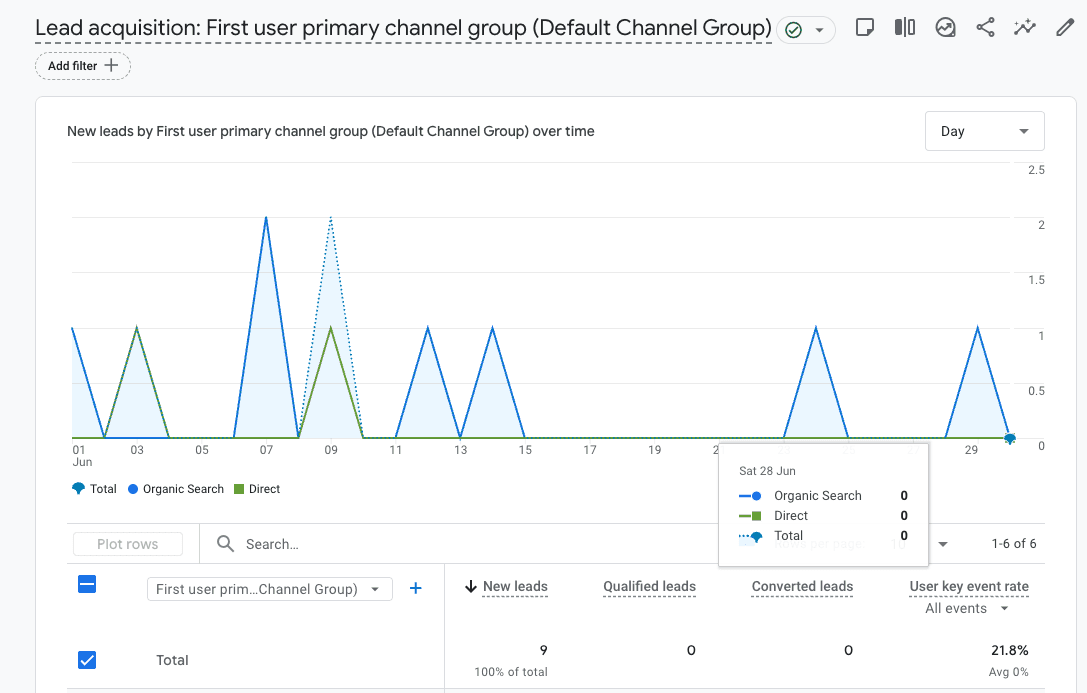
Task: Open the All events dropdown
Action: [967, 608]
